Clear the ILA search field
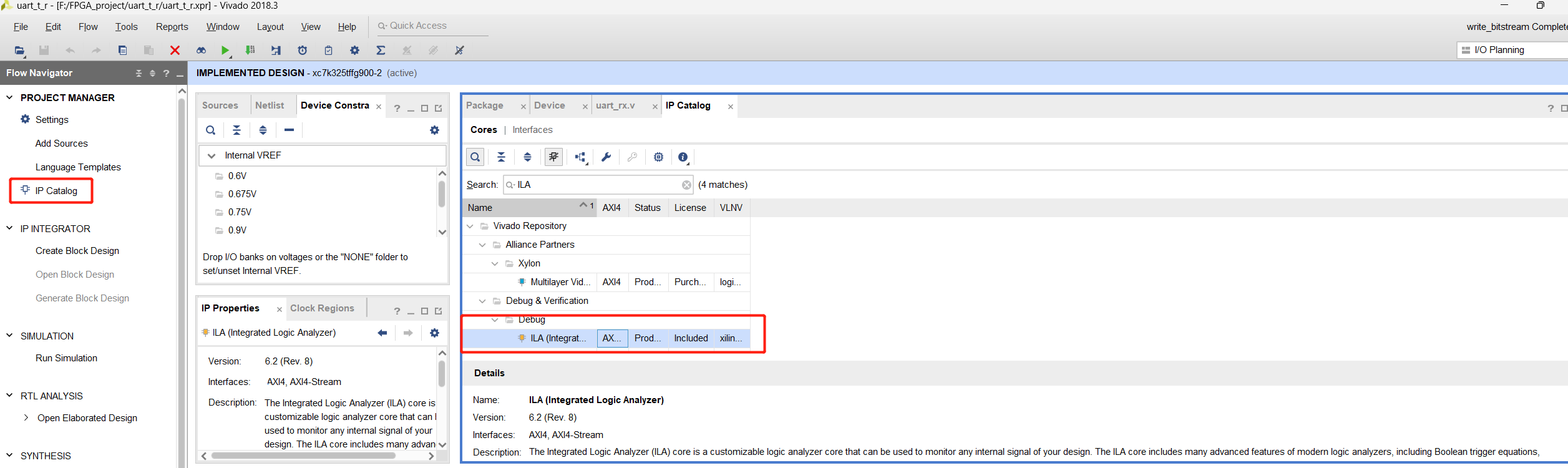The height and width of the screenshot is (468, 1568). tap(686, 185)
